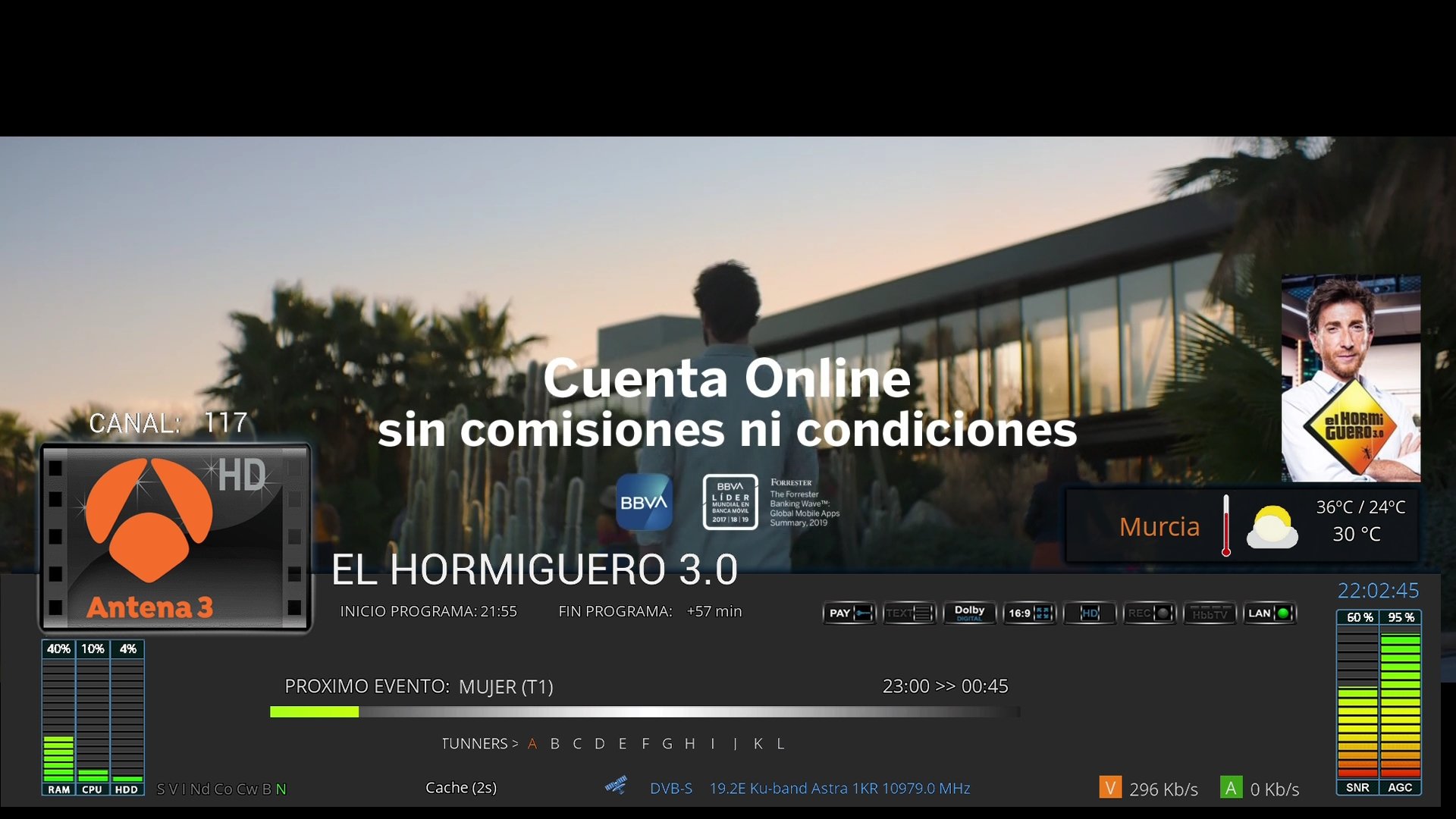Click the DVB-S Astra transponder info text
The height and width of the screenshot is (819, 1456).
(x=810, y=789)
